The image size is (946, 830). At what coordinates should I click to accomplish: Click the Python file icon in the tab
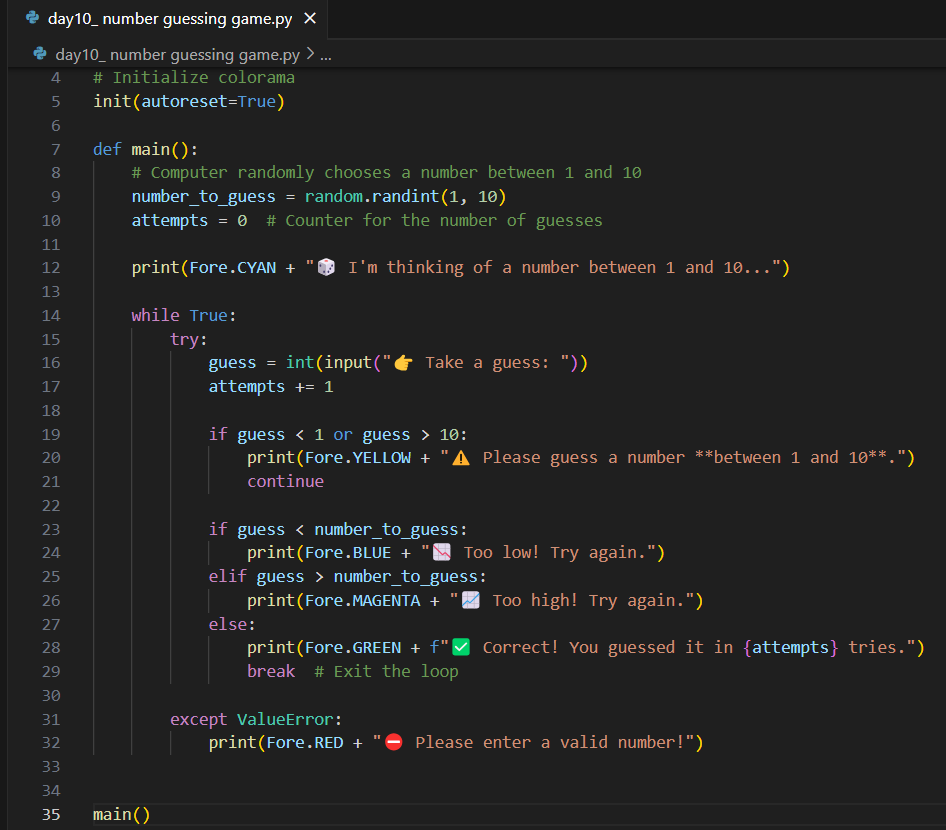point(33,18)
